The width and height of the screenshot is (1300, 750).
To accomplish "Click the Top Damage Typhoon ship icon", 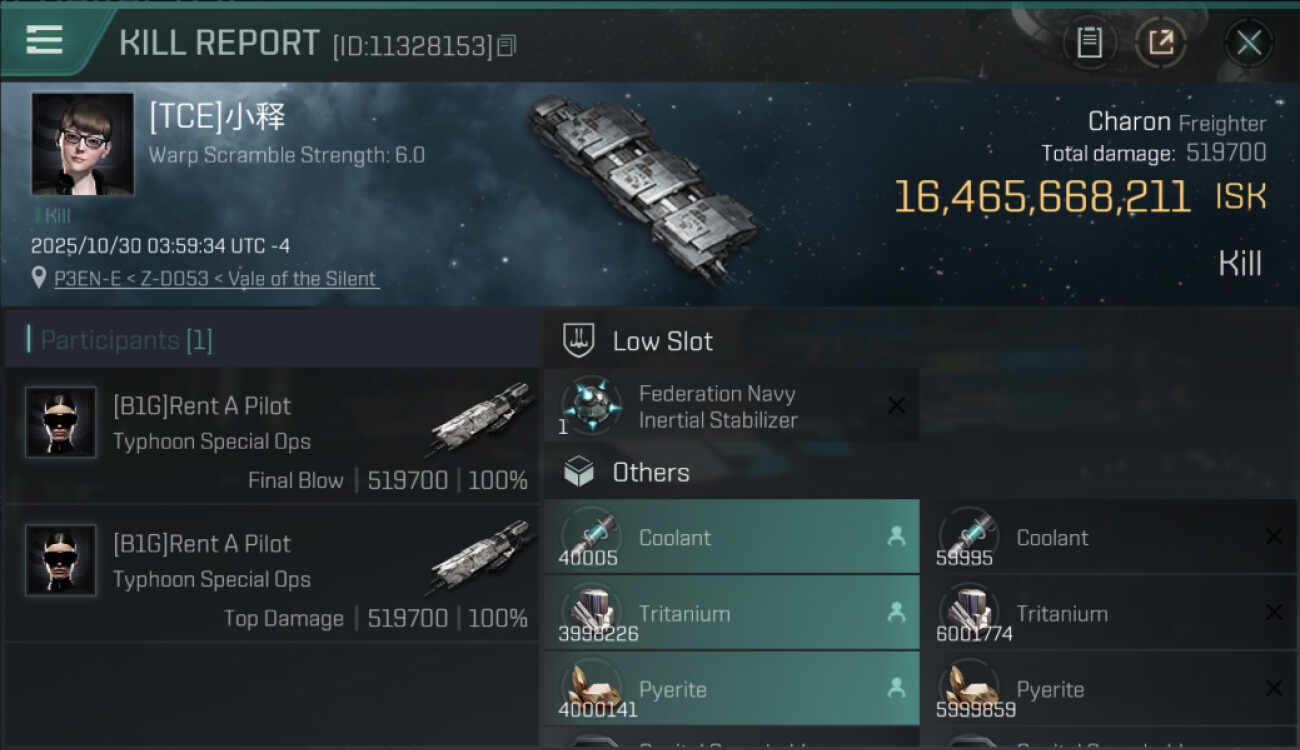I will (484, 554).
